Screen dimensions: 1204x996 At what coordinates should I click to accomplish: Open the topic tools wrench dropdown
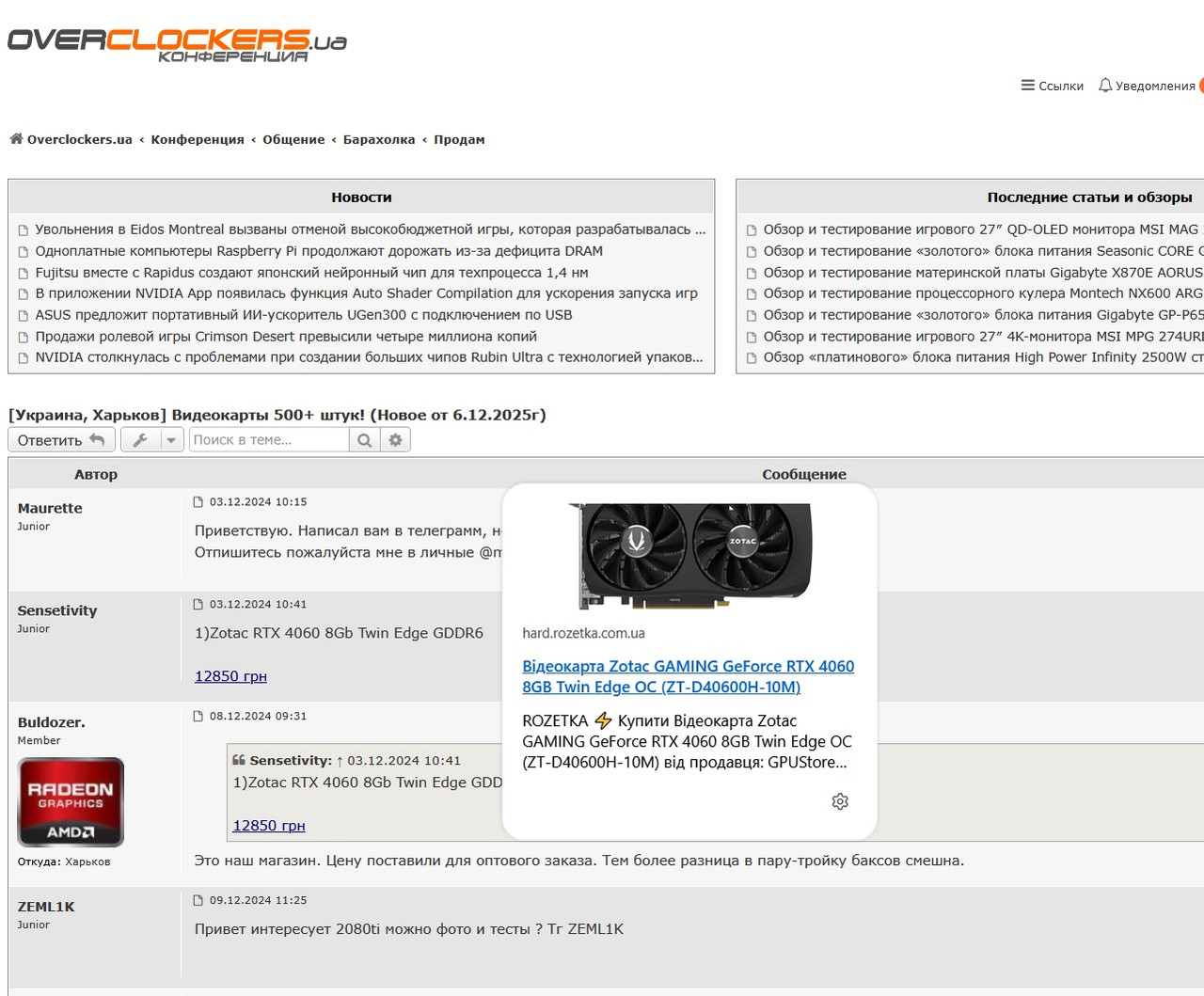pyautogui.click(x=152, y=440)
